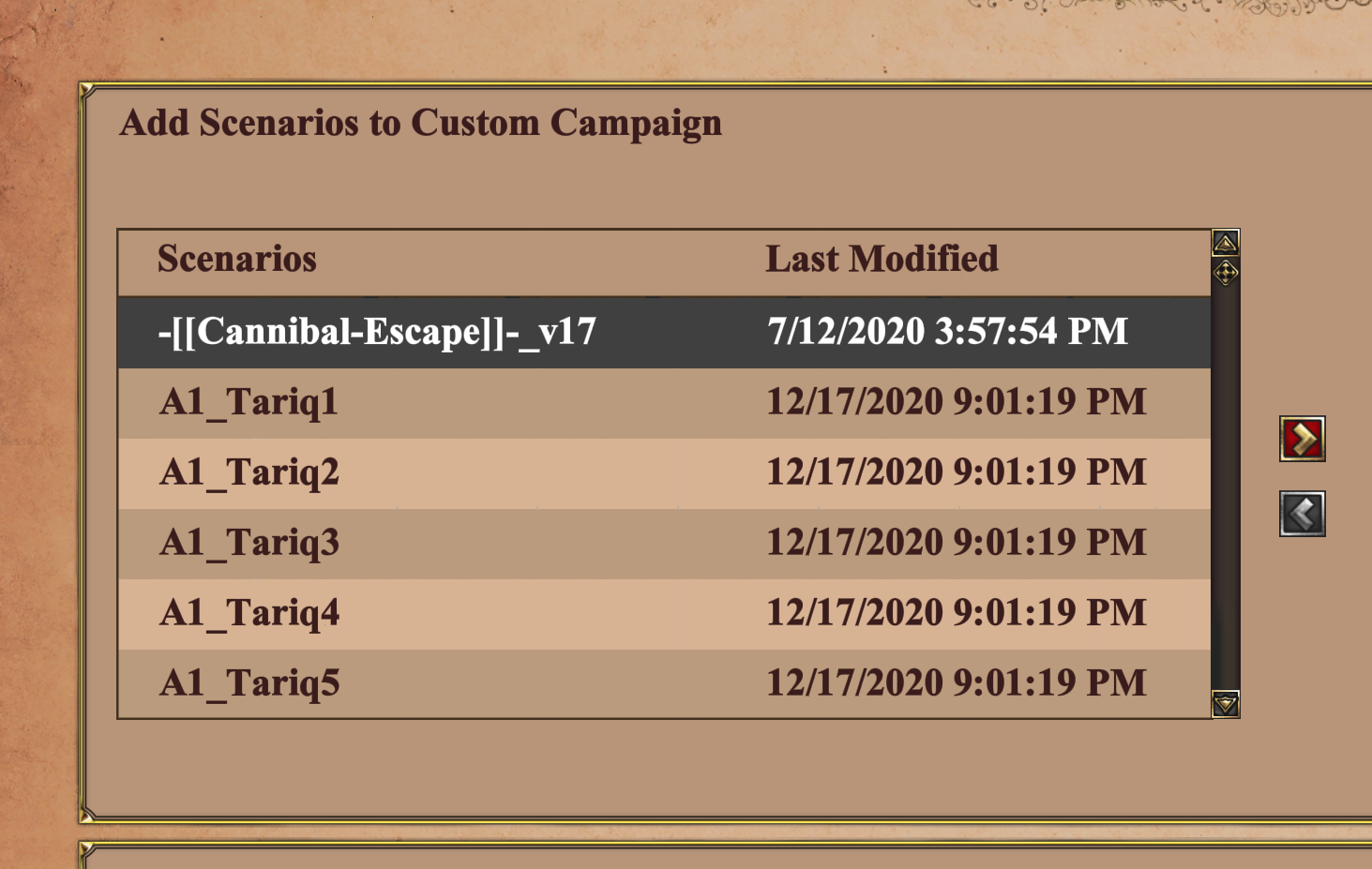This screenshot has width=1372, height=869.
Task: Click the diamond scrollbar thumb handle
Action: click(x=1225, y=273)
